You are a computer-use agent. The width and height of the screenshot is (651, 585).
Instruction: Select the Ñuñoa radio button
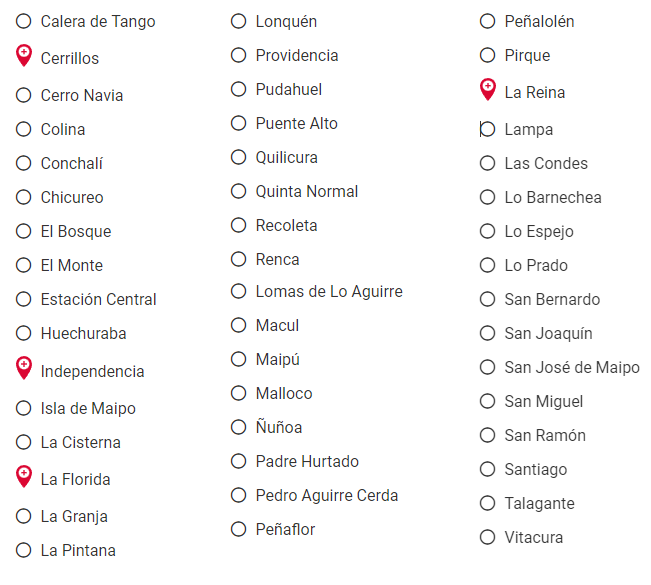click(238, 427)
